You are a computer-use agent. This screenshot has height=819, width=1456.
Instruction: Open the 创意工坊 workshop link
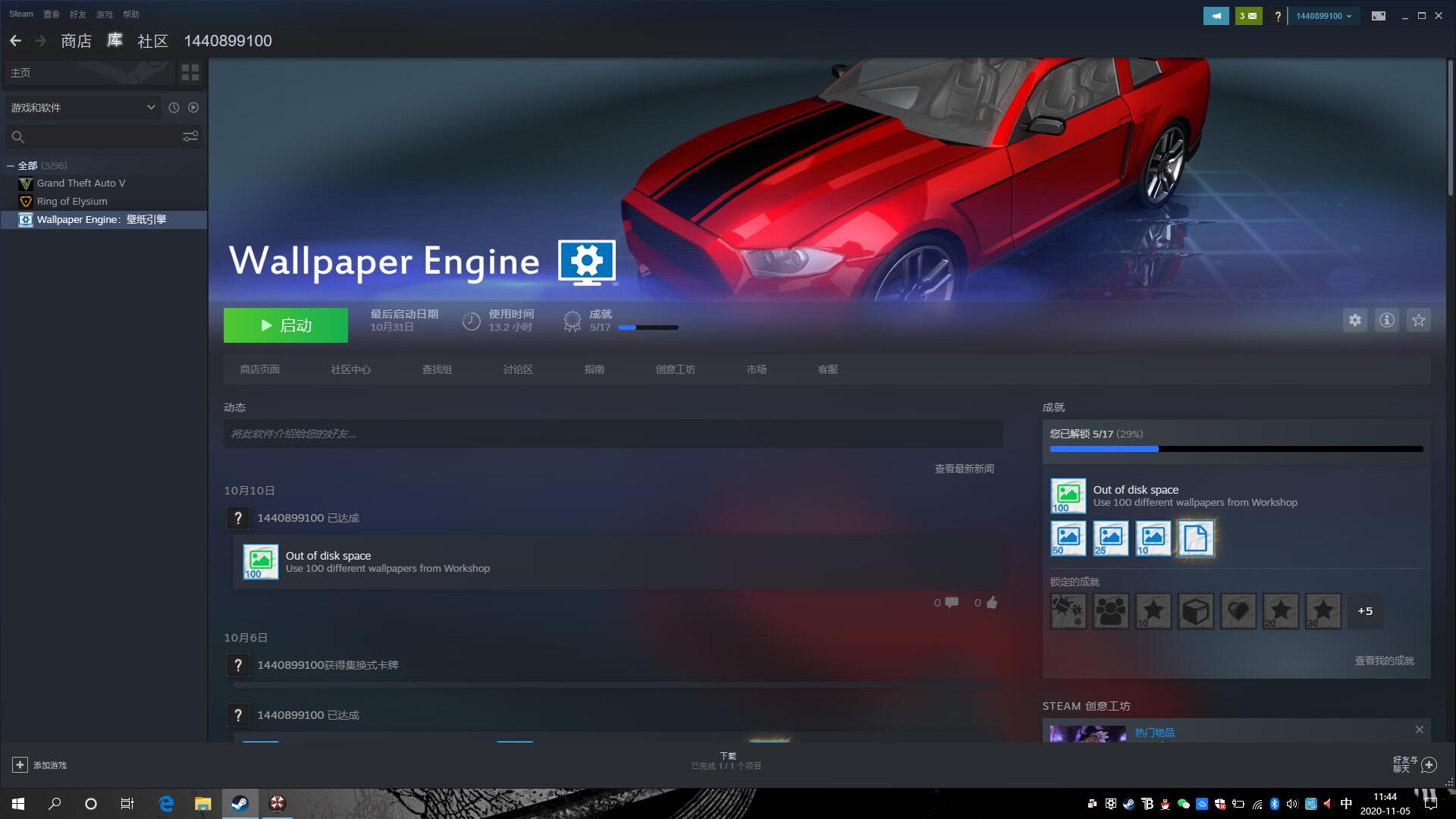point(676,369)
